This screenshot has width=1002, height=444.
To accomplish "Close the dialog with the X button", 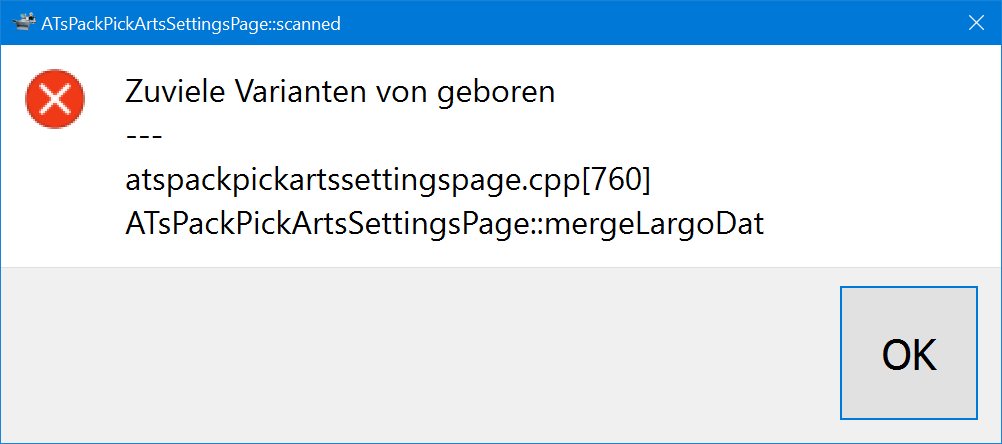I will tap(976, 23).
